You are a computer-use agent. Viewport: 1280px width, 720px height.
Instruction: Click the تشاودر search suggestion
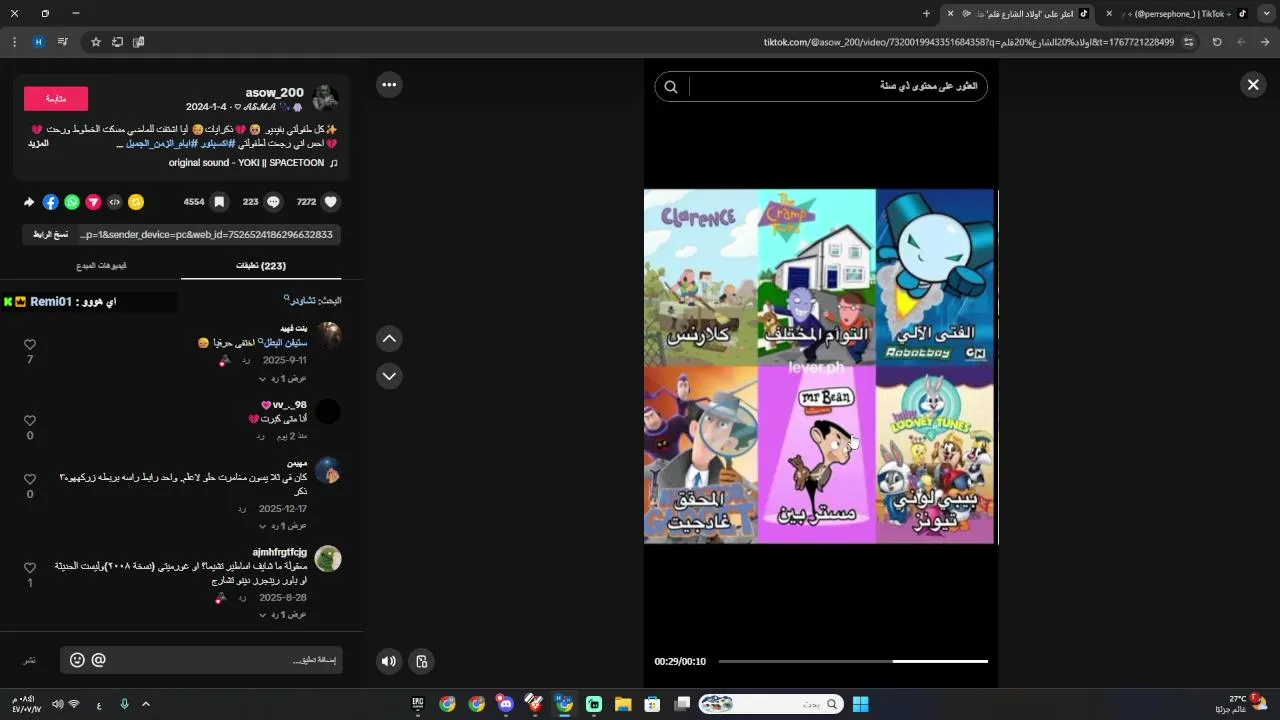point(300,300)
